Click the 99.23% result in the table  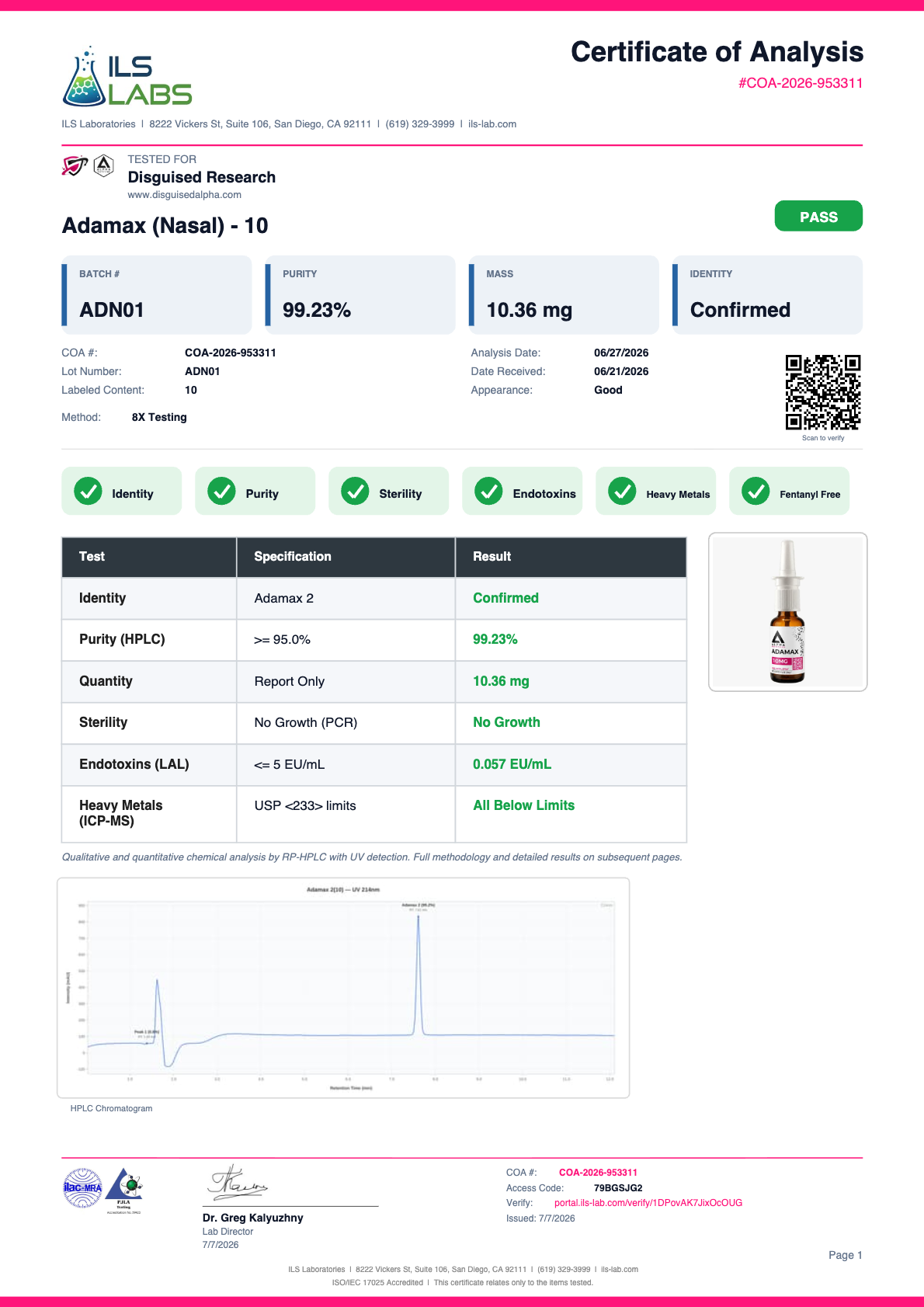click(495, 639)
